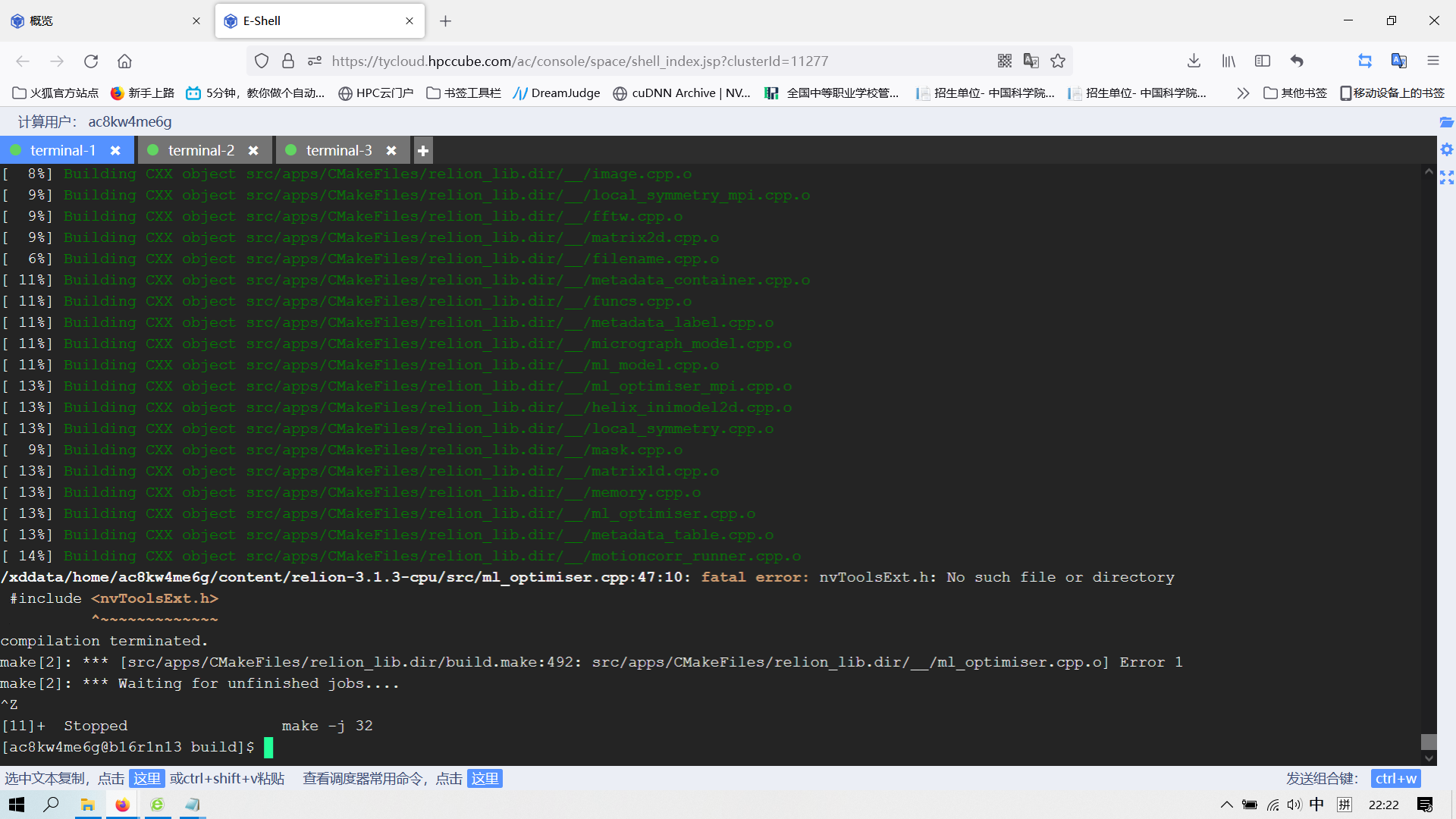Click the address bar URL field
1456x819 pixels.
point(660,61)
